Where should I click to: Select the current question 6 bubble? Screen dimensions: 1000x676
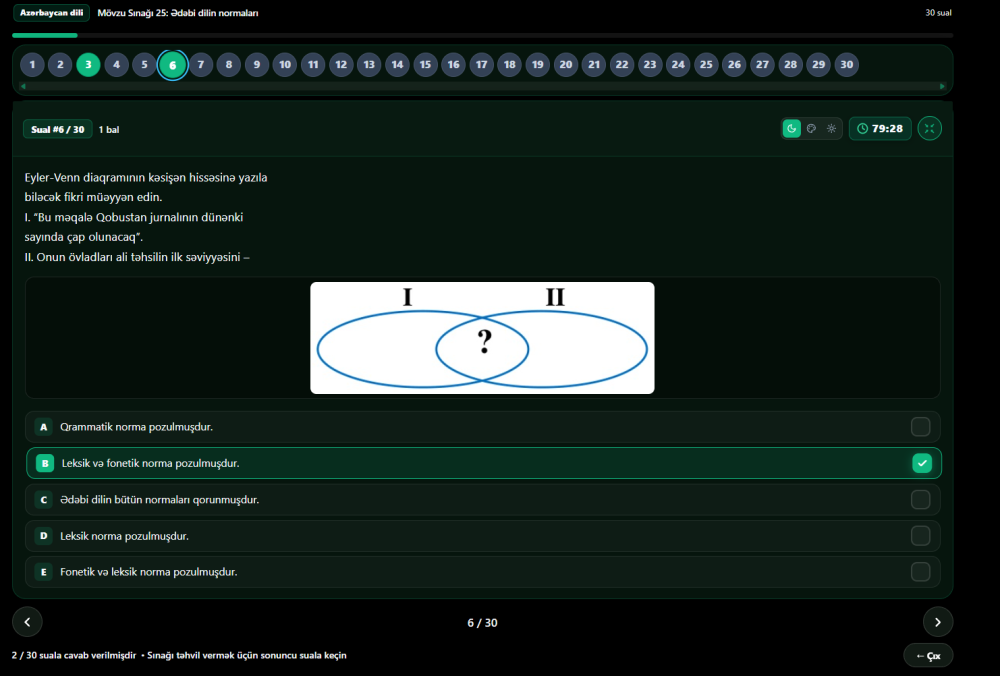[172, 64]
